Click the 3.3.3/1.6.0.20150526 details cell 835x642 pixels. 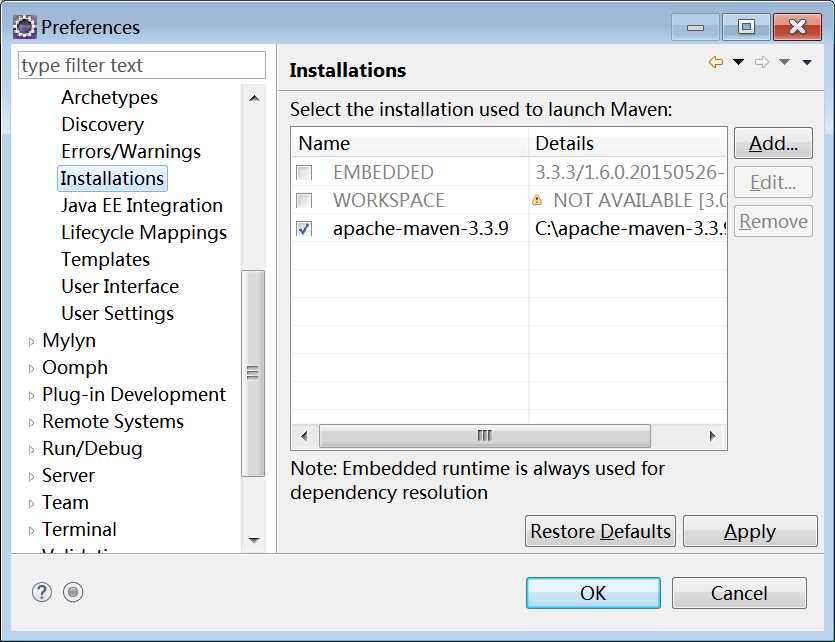(630, 172)
